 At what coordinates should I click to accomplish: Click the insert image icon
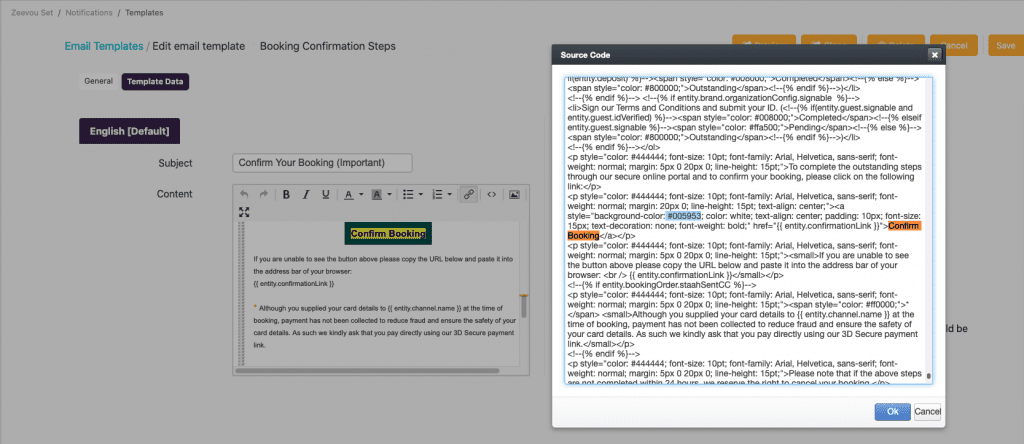[x=515, y=194]
